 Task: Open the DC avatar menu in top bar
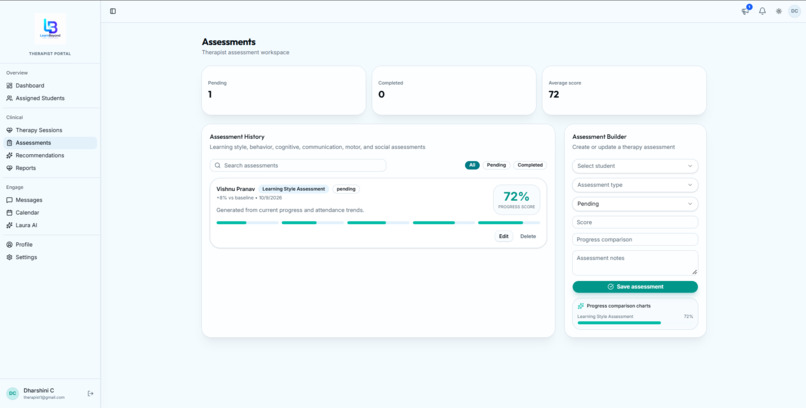tap(795, 11)
